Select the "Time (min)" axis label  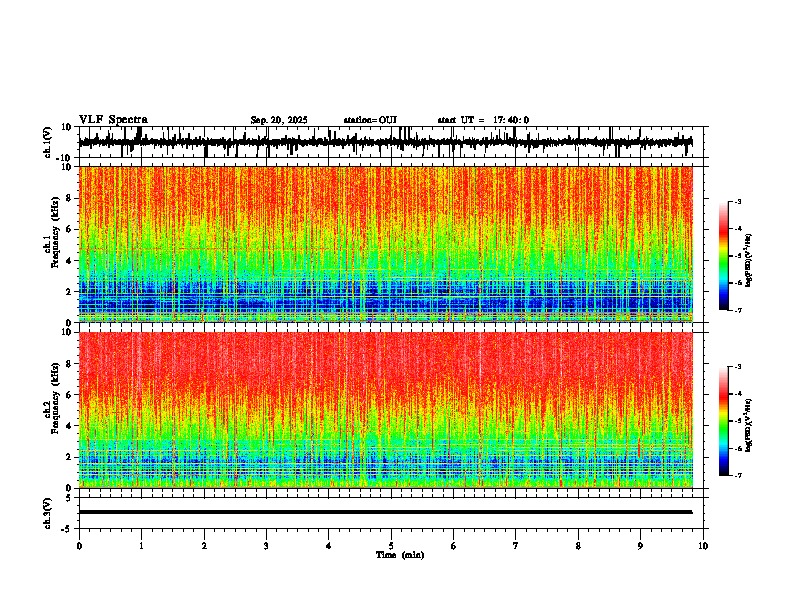tap(400, 555)
